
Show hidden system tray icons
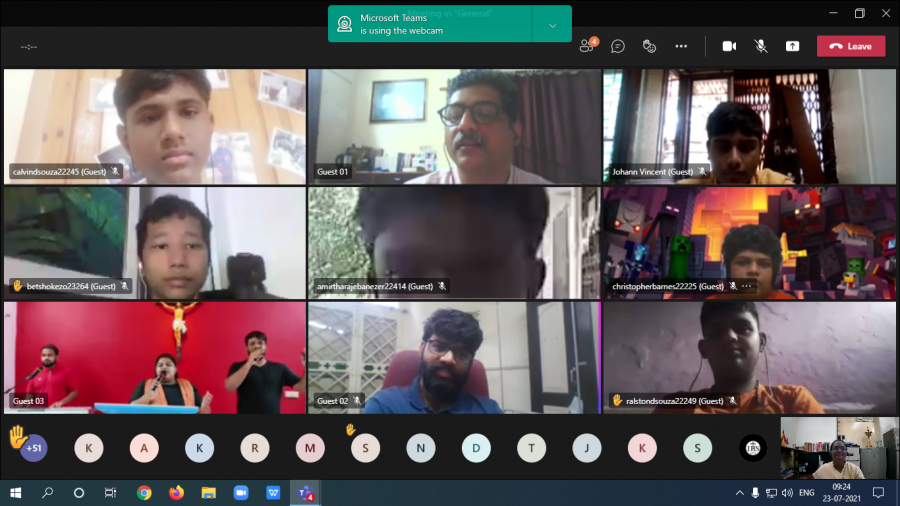pos(740,493)
